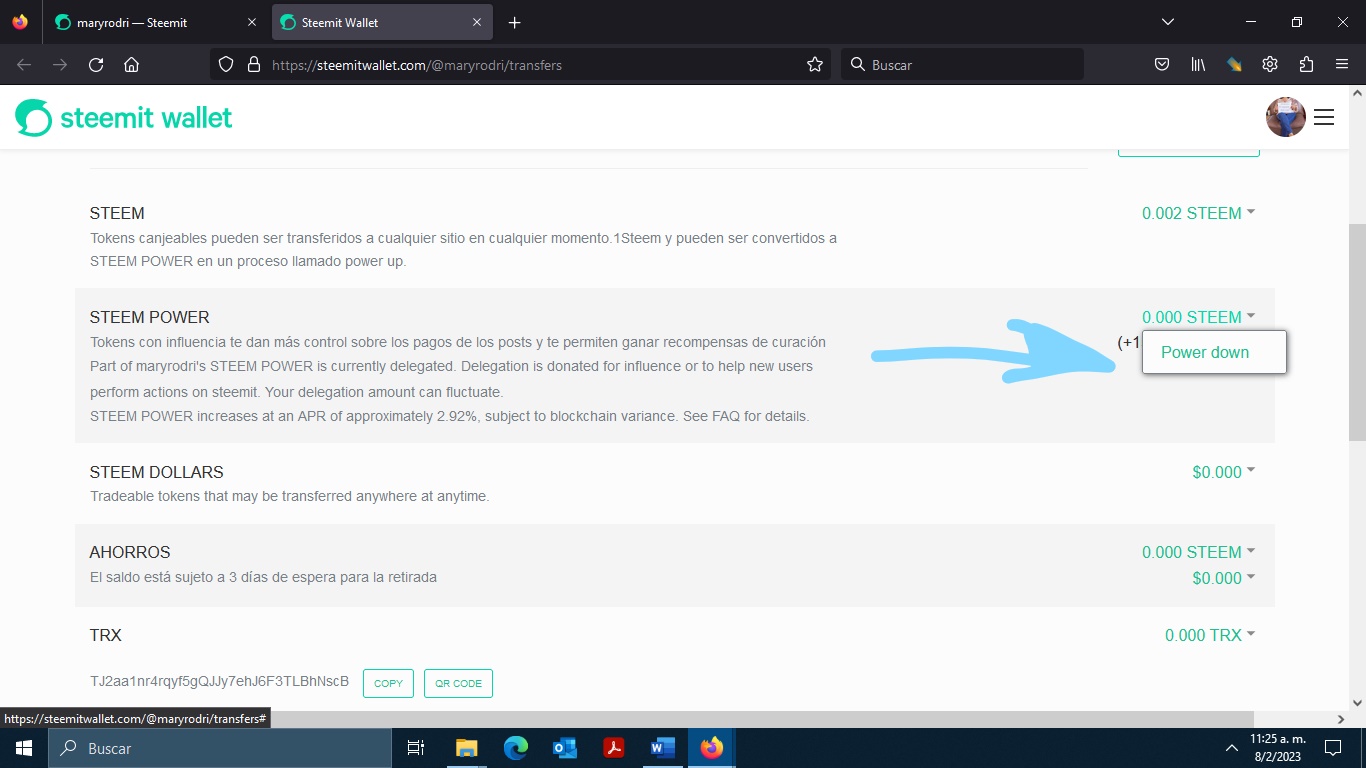The height and width of the screenshot is (768, 1366).
Task: Open Windows Task View
Action: tap(416, 748)
